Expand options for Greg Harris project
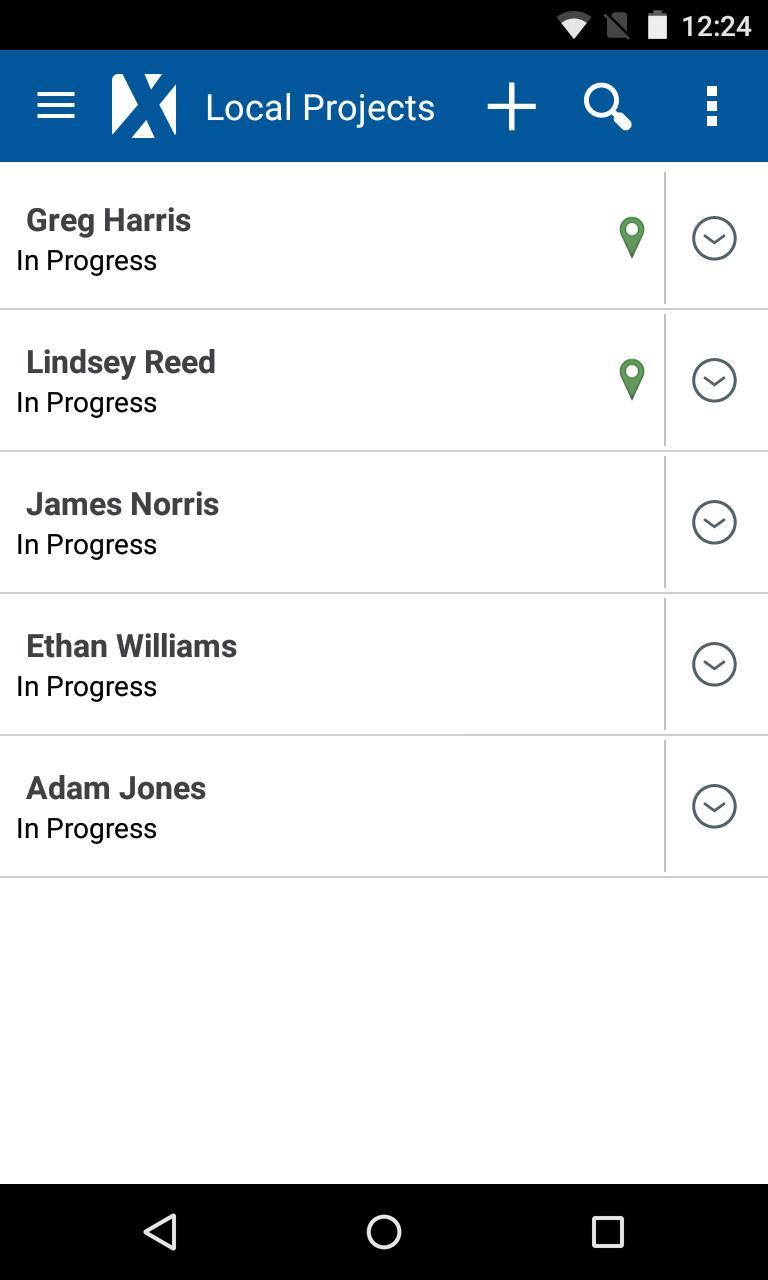The image size is (768, 1280). 714,238
